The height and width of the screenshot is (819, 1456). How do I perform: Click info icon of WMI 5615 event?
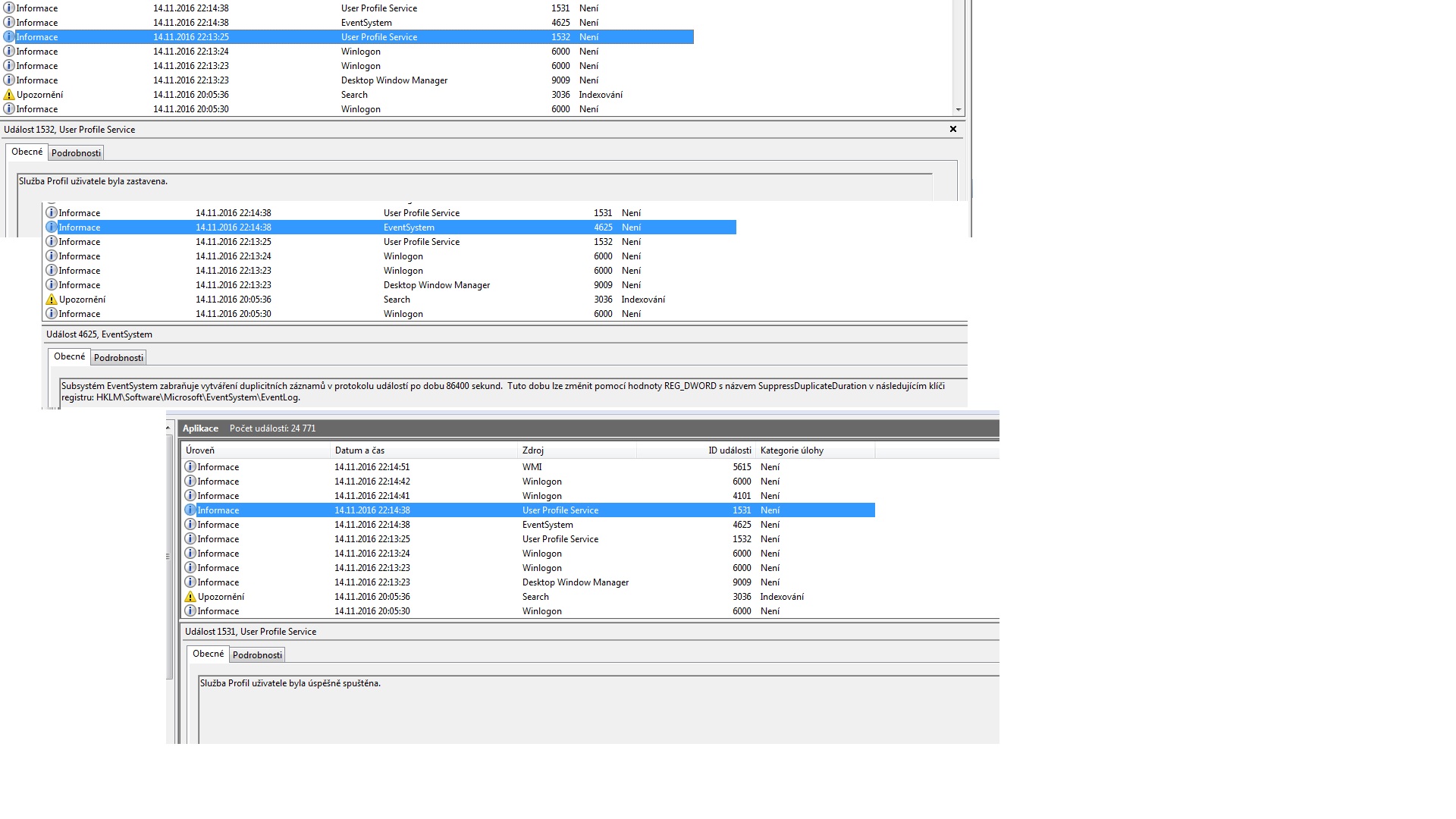pyautogui.click(x=190, y=467)
